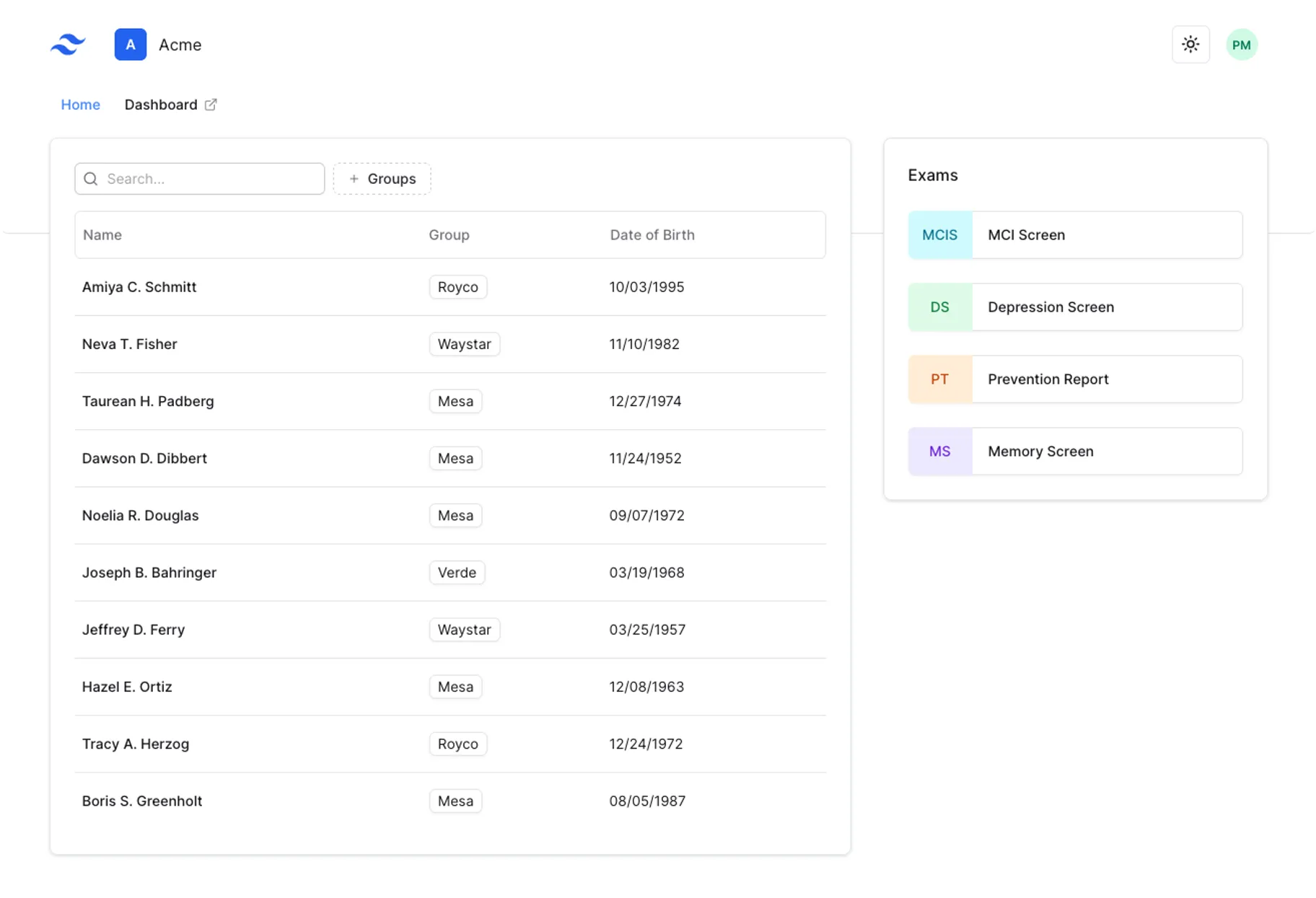Select Home in the navigation
Viewport: 1316px width, 898px height.
coord(79,105)
